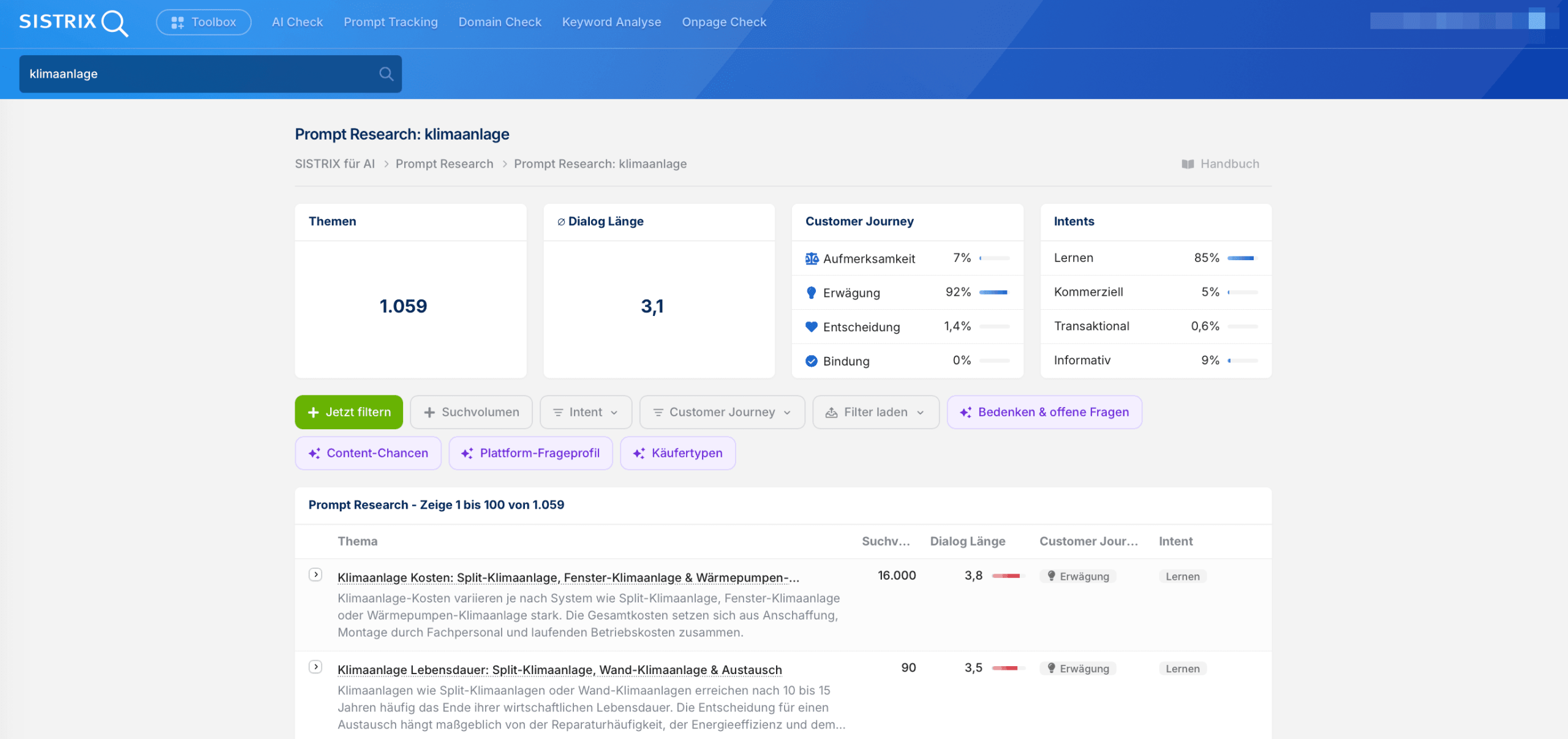Click Erwägung tag in Kosten row
This screenshot has width=1568, height=739.
(1078, 576)
